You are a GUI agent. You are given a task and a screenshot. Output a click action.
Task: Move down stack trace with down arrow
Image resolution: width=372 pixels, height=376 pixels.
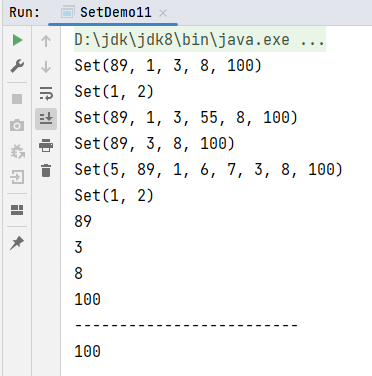[46, 67]
